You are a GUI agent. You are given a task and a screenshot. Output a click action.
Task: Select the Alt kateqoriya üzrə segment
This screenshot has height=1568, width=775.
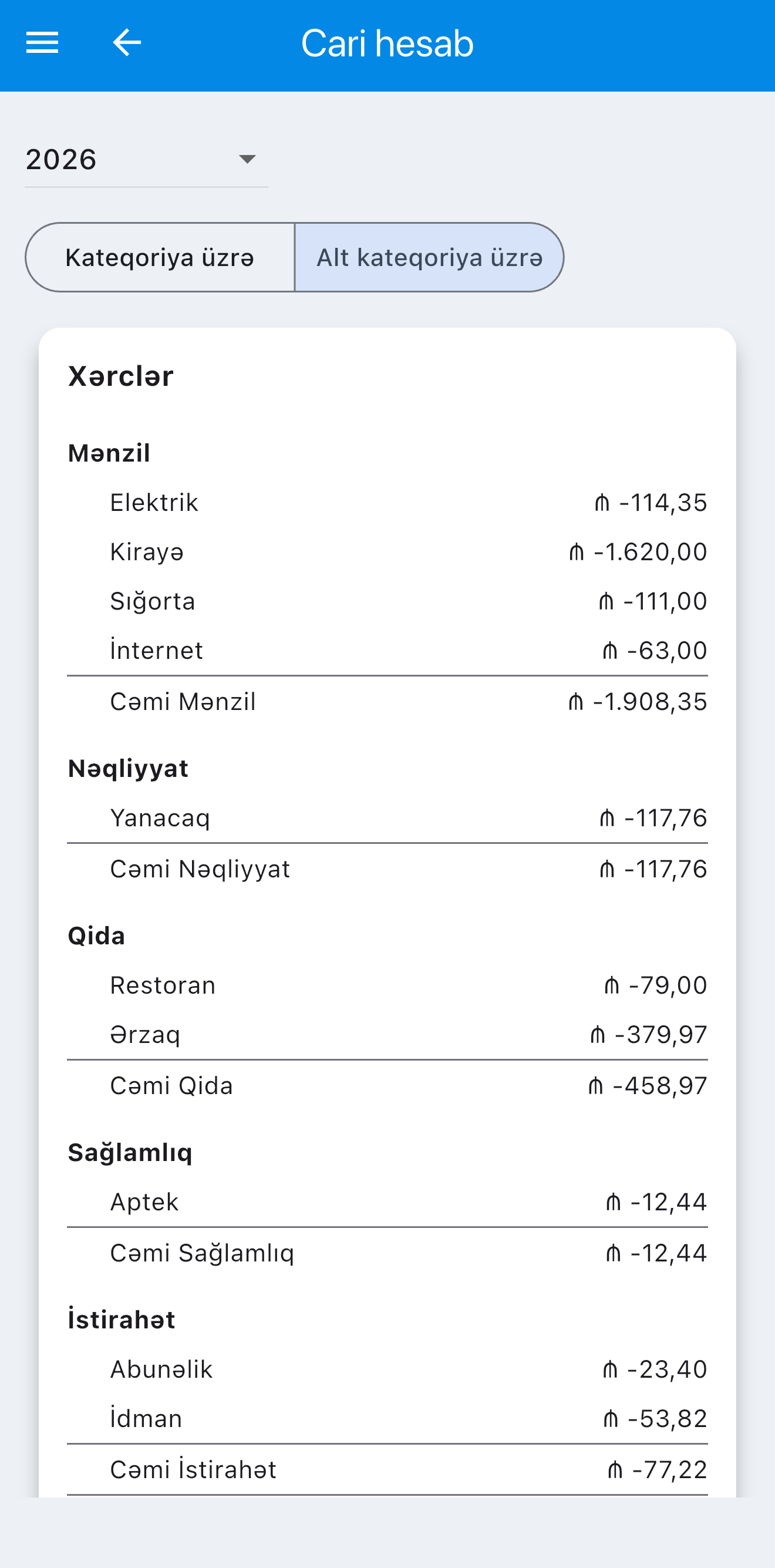click(x=429, y=257)
